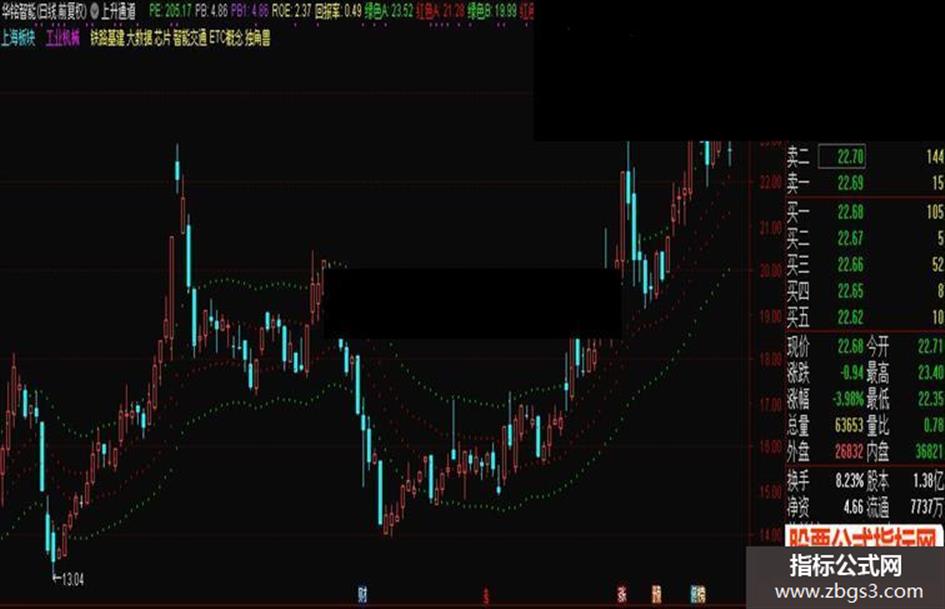
Task: Click the 绿色B: 19.99 indicator value
Action: click(492, 11)
